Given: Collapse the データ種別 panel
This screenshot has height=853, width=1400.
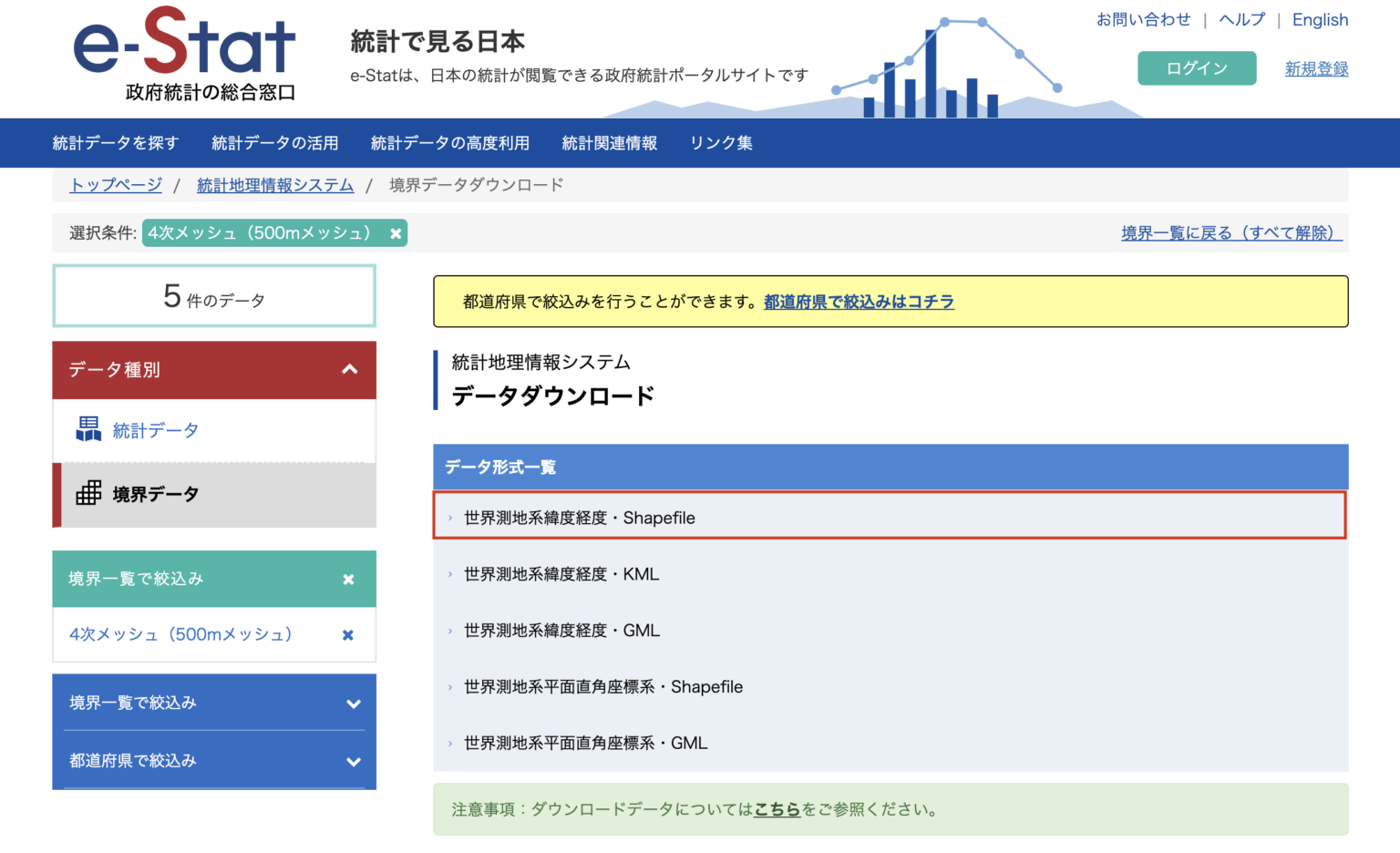Looking at the screenshot, I should (348, 370).
